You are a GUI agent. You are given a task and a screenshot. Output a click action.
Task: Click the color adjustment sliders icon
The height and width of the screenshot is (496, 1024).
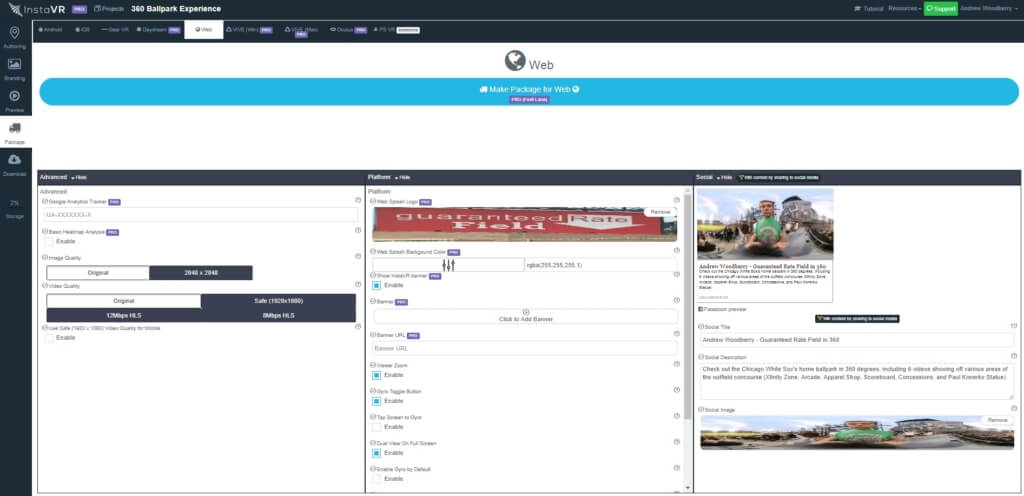click(448, 264)
